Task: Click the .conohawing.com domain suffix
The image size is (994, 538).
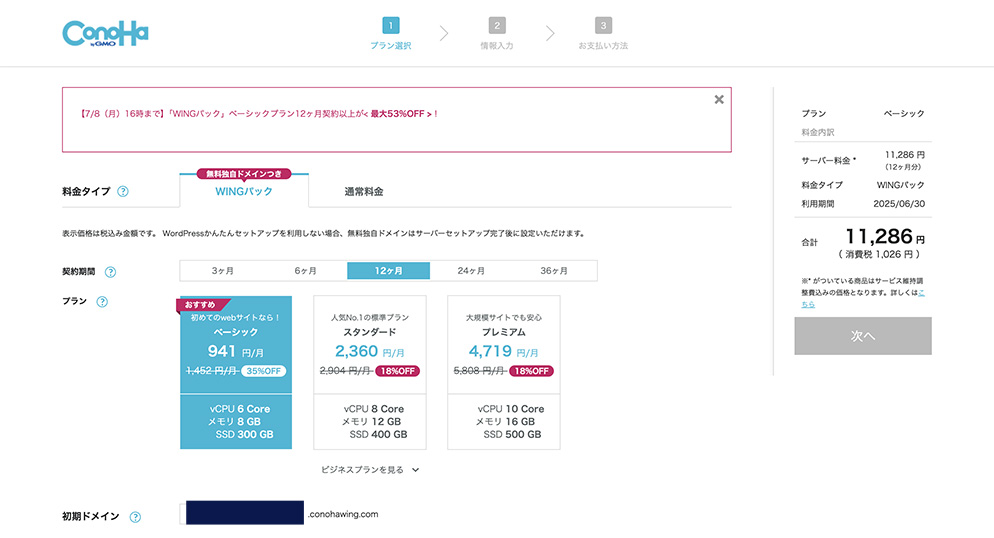Action: click(343, 514)
